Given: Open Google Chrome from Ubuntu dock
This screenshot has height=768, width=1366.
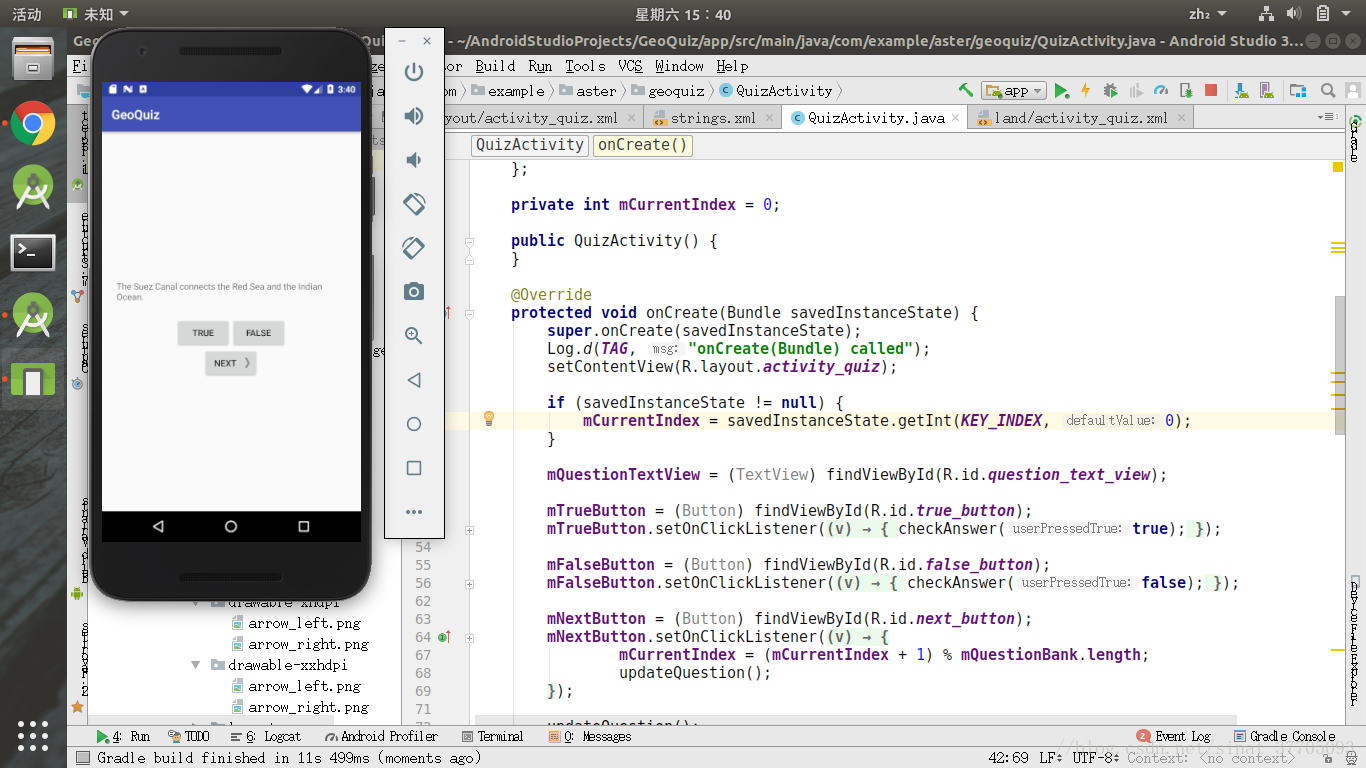Looking at the screenshot, I should pos(33,124).
